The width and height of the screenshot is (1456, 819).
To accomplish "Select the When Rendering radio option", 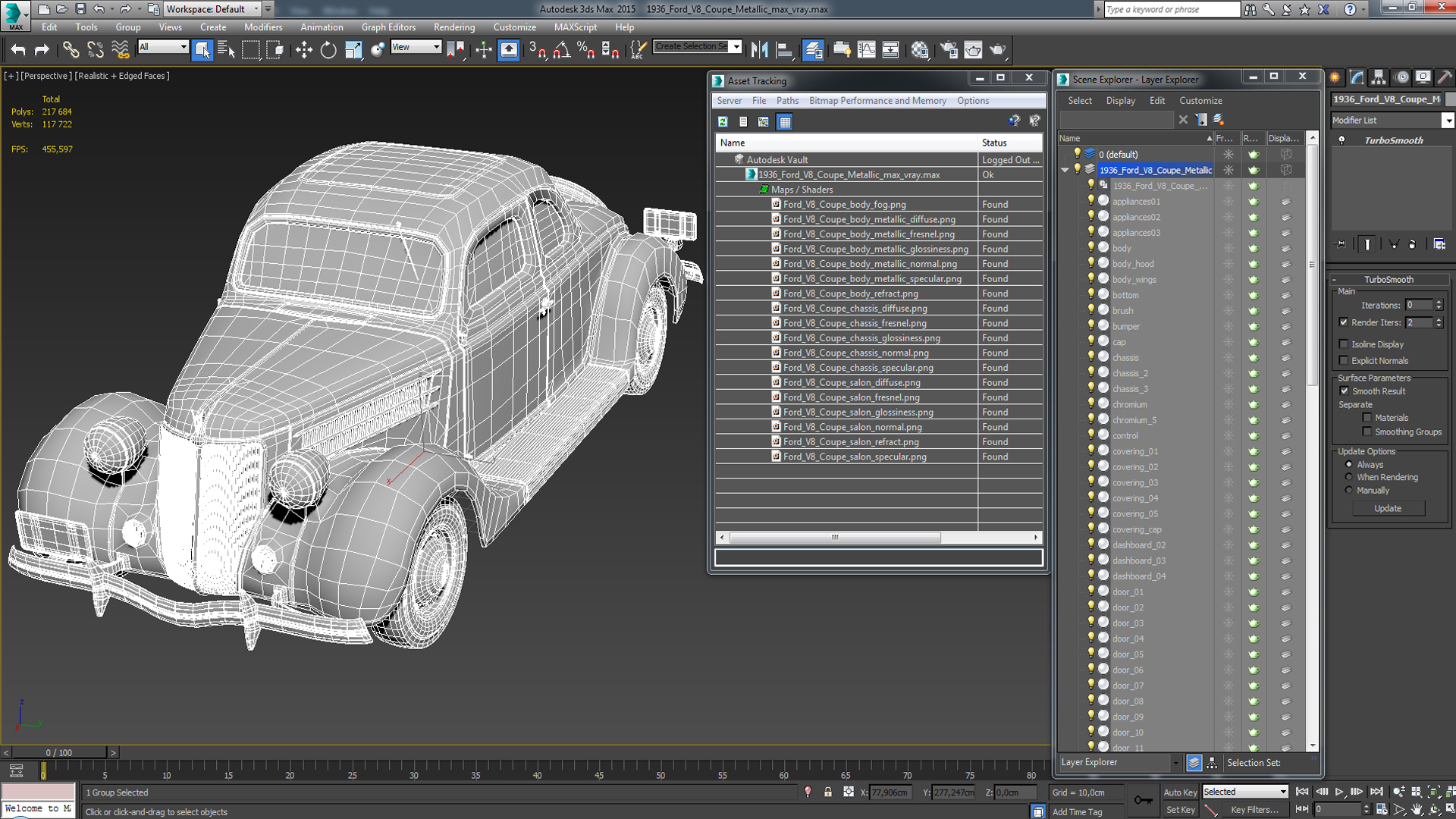I will coord(1349,477).
